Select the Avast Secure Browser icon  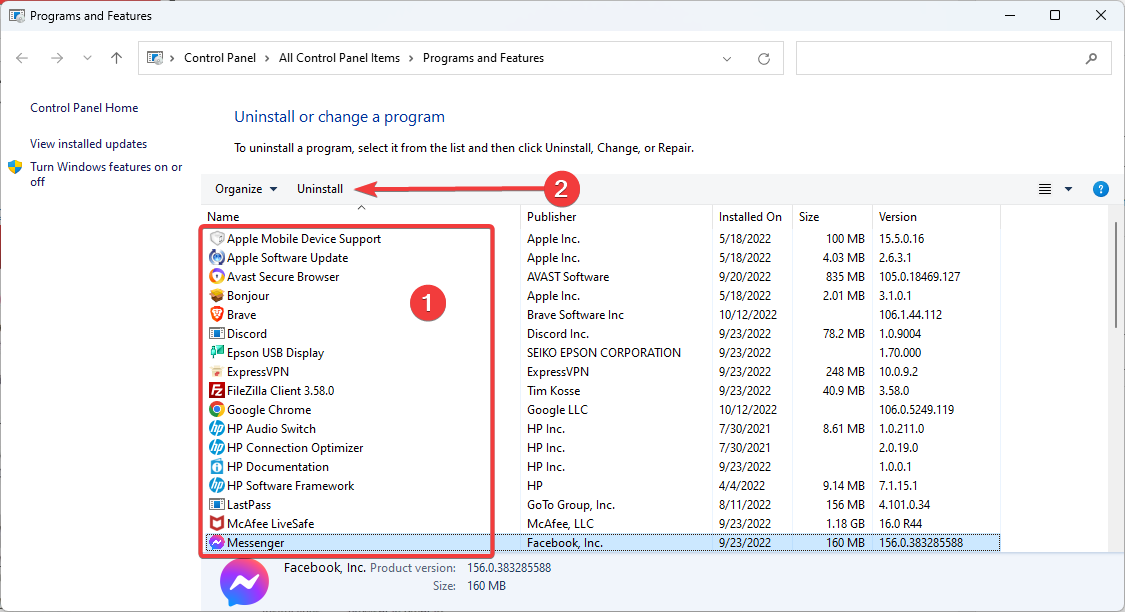(x=216, y=277)
